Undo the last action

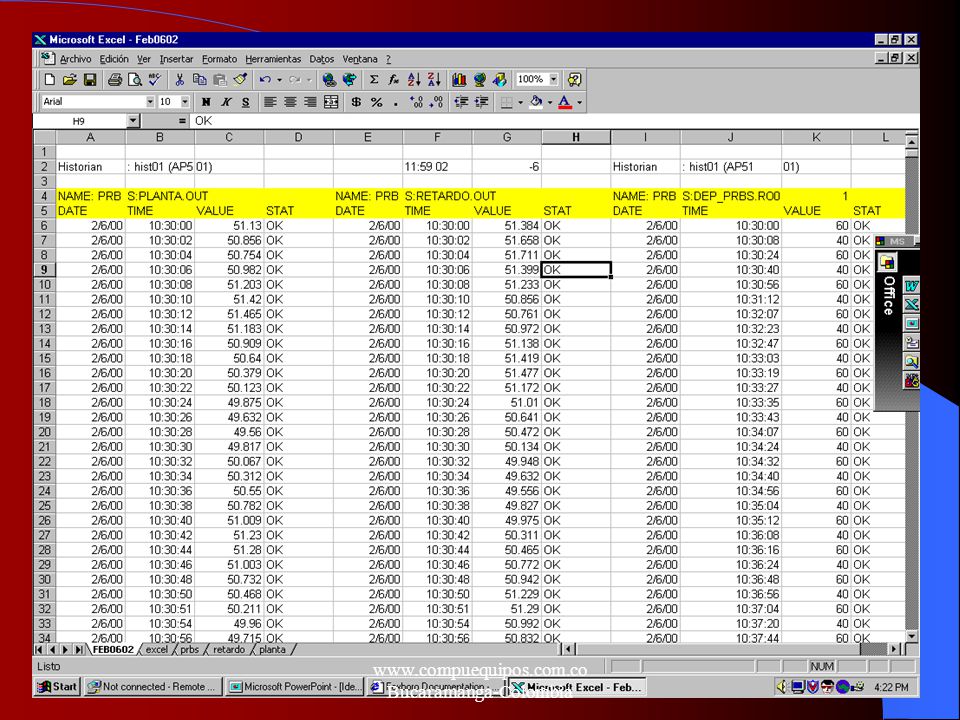[x=265, y=80]
